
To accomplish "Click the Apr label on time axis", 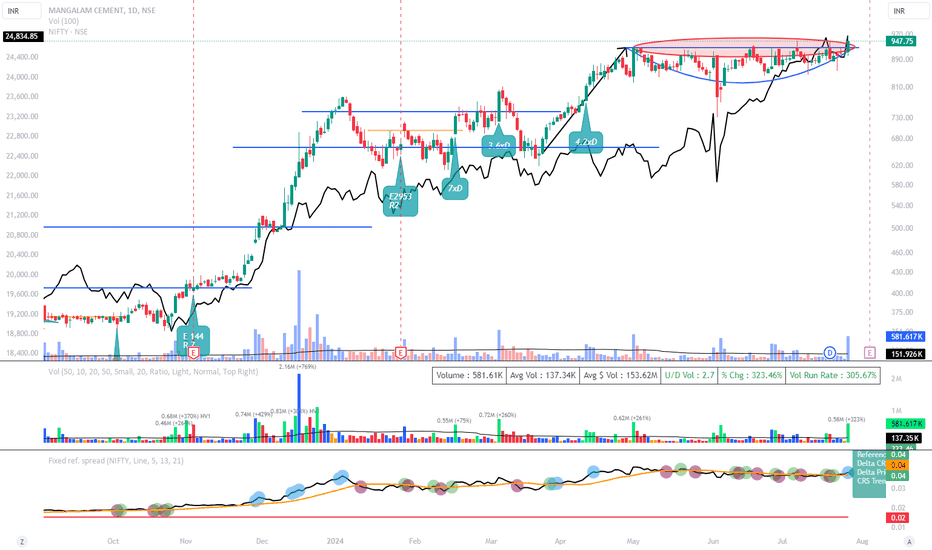I will [560, 541].
